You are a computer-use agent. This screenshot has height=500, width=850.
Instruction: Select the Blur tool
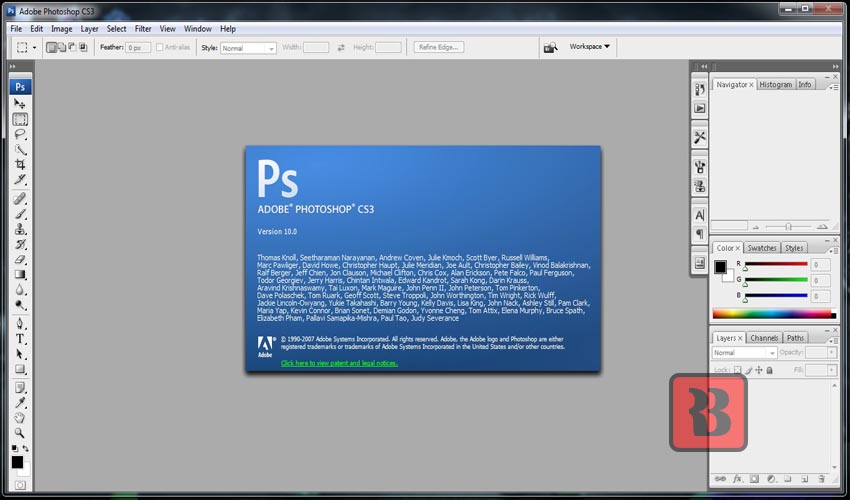pyautogui.click(x=20, y=290)
